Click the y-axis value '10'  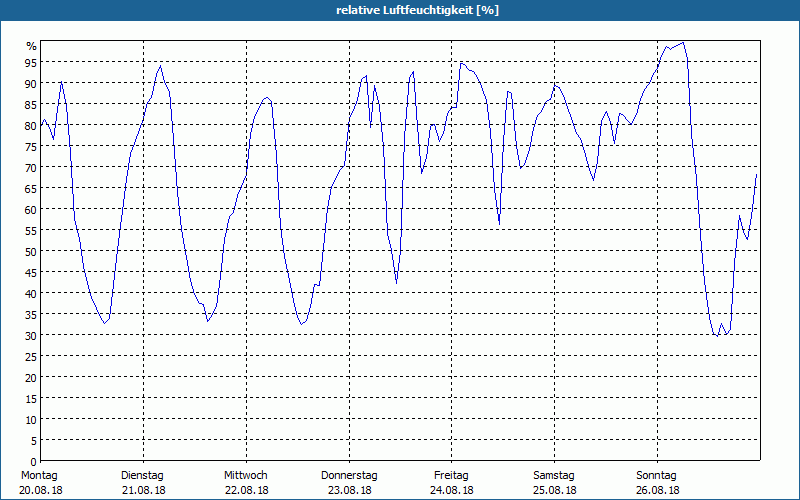click(31, 420)
